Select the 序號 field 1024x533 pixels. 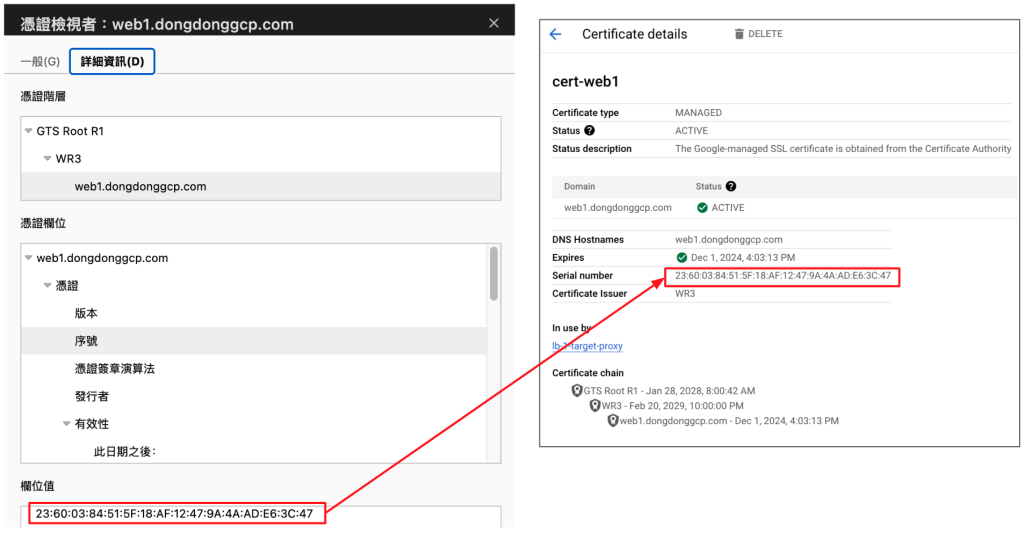(254, 341)
